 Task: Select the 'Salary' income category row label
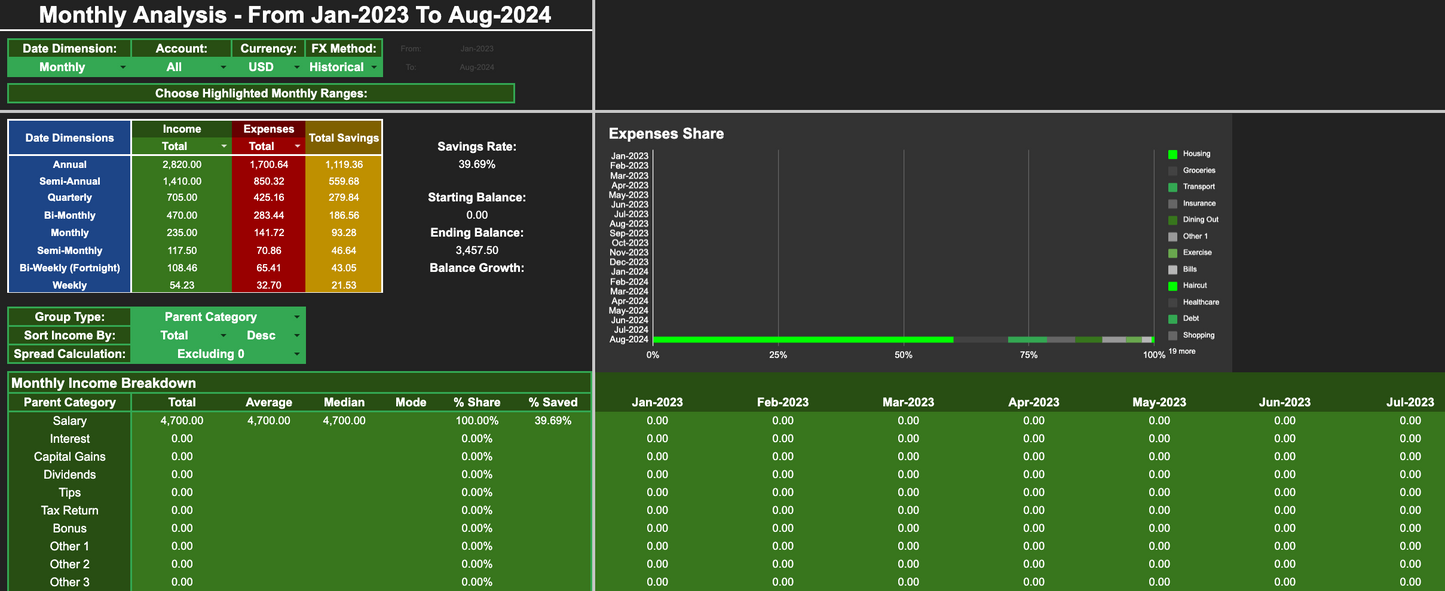69,421
